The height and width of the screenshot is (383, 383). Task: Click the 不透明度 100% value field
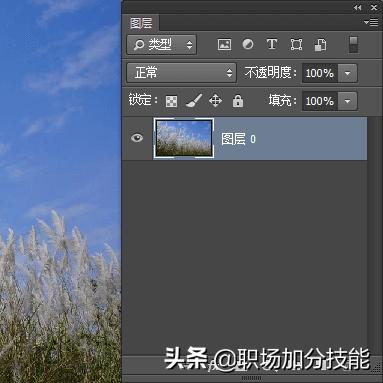(320, 73)
